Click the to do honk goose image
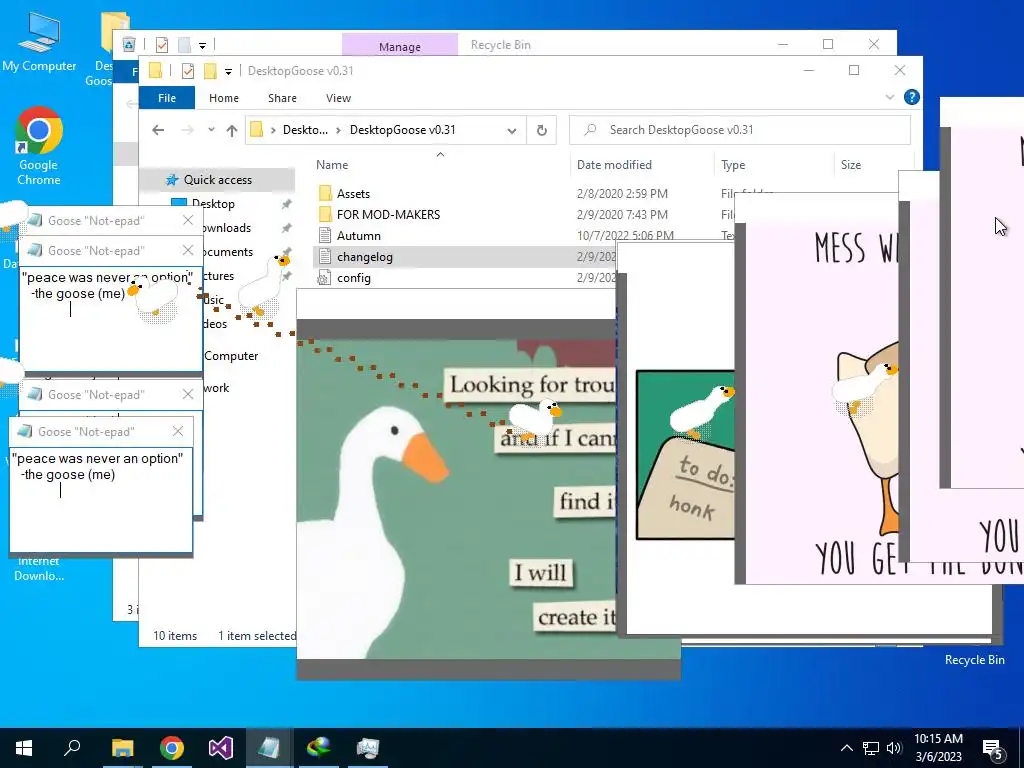1024x768 pixels. tap(686, 455)
